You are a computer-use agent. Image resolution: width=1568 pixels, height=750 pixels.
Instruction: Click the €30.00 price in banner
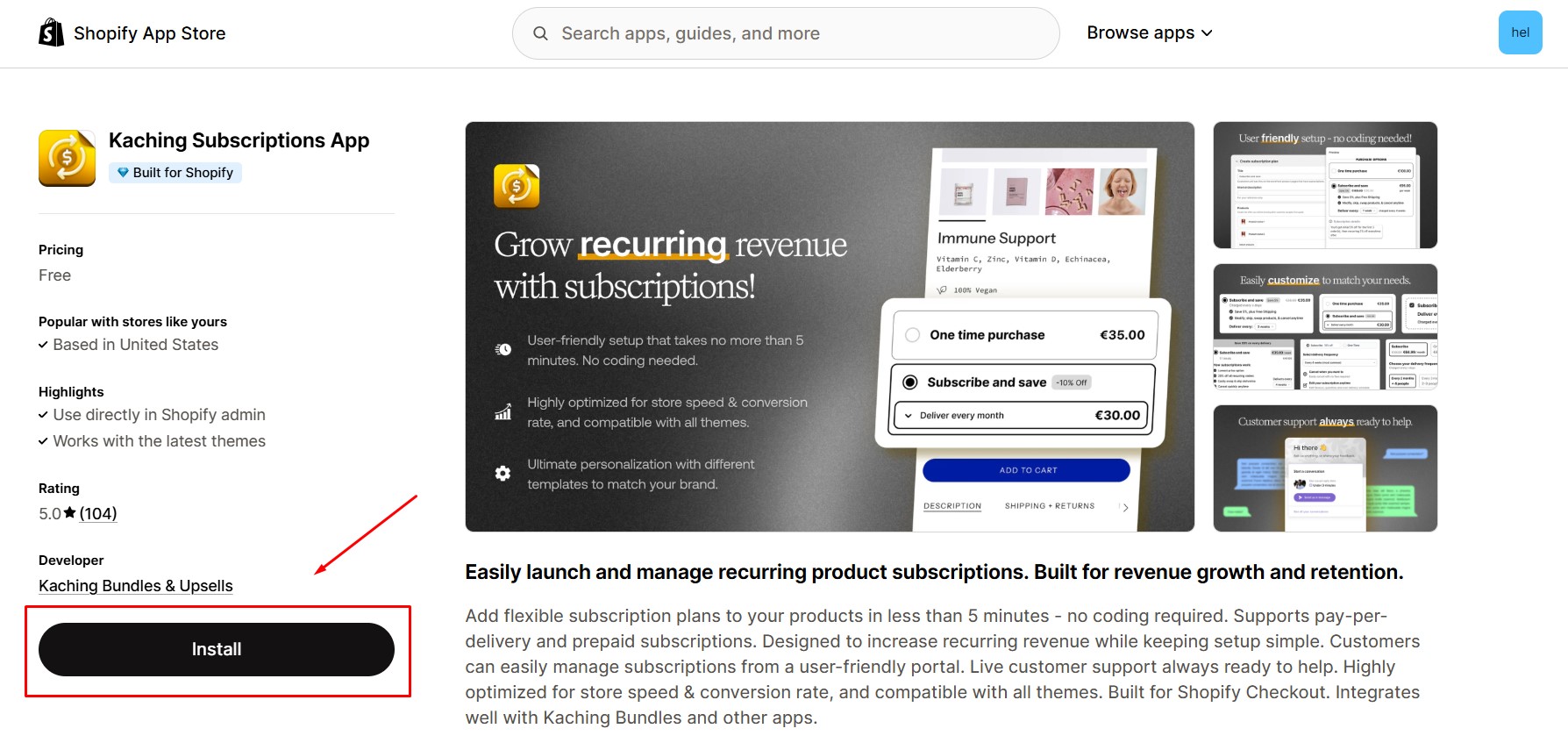[1117, 416]
